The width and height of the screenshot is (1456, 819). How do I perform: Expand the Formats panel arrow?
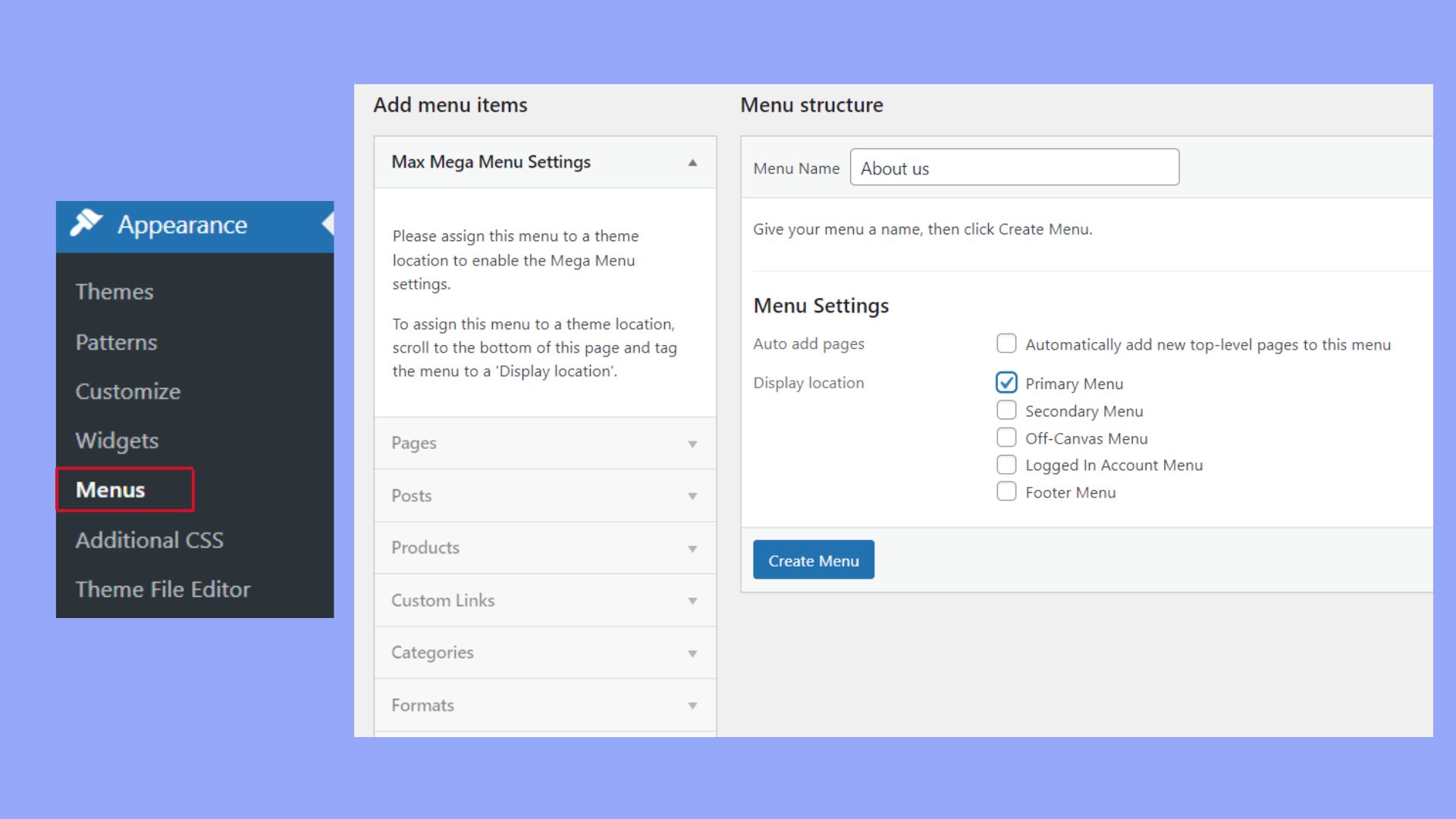tap(692, 705)
